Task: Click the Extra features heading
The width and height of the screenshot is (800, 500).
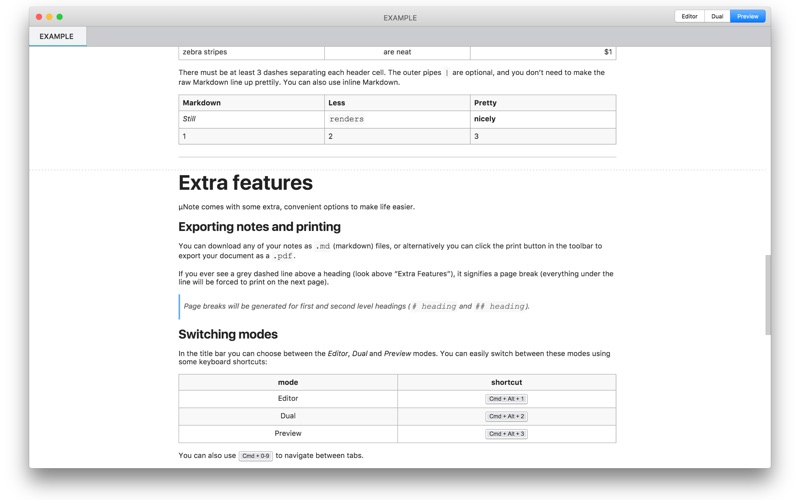Action: (x=245, y=183)
